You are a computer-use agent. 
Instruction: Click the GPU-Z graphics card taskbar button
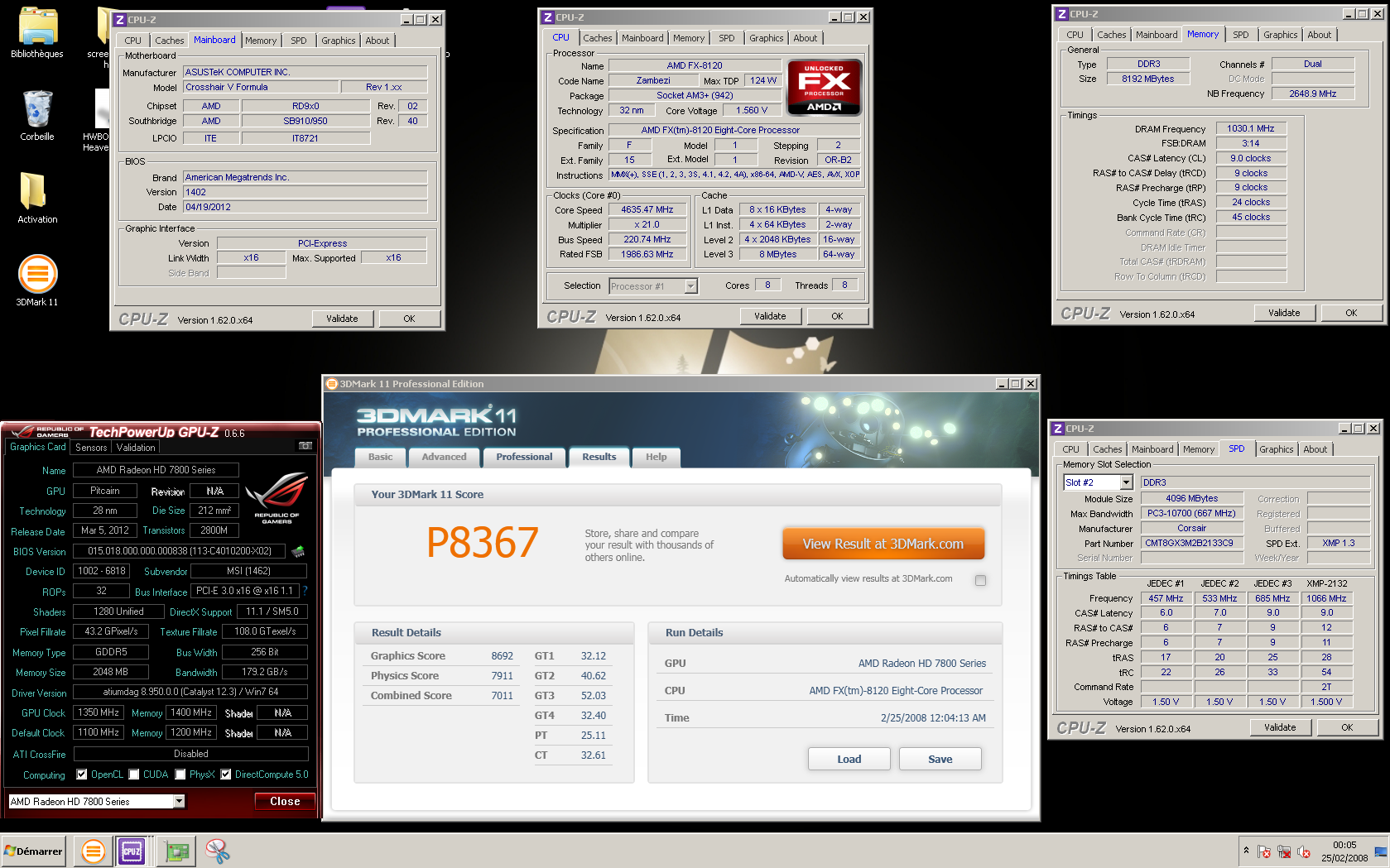pyautogui.click(x=176, y=851)
